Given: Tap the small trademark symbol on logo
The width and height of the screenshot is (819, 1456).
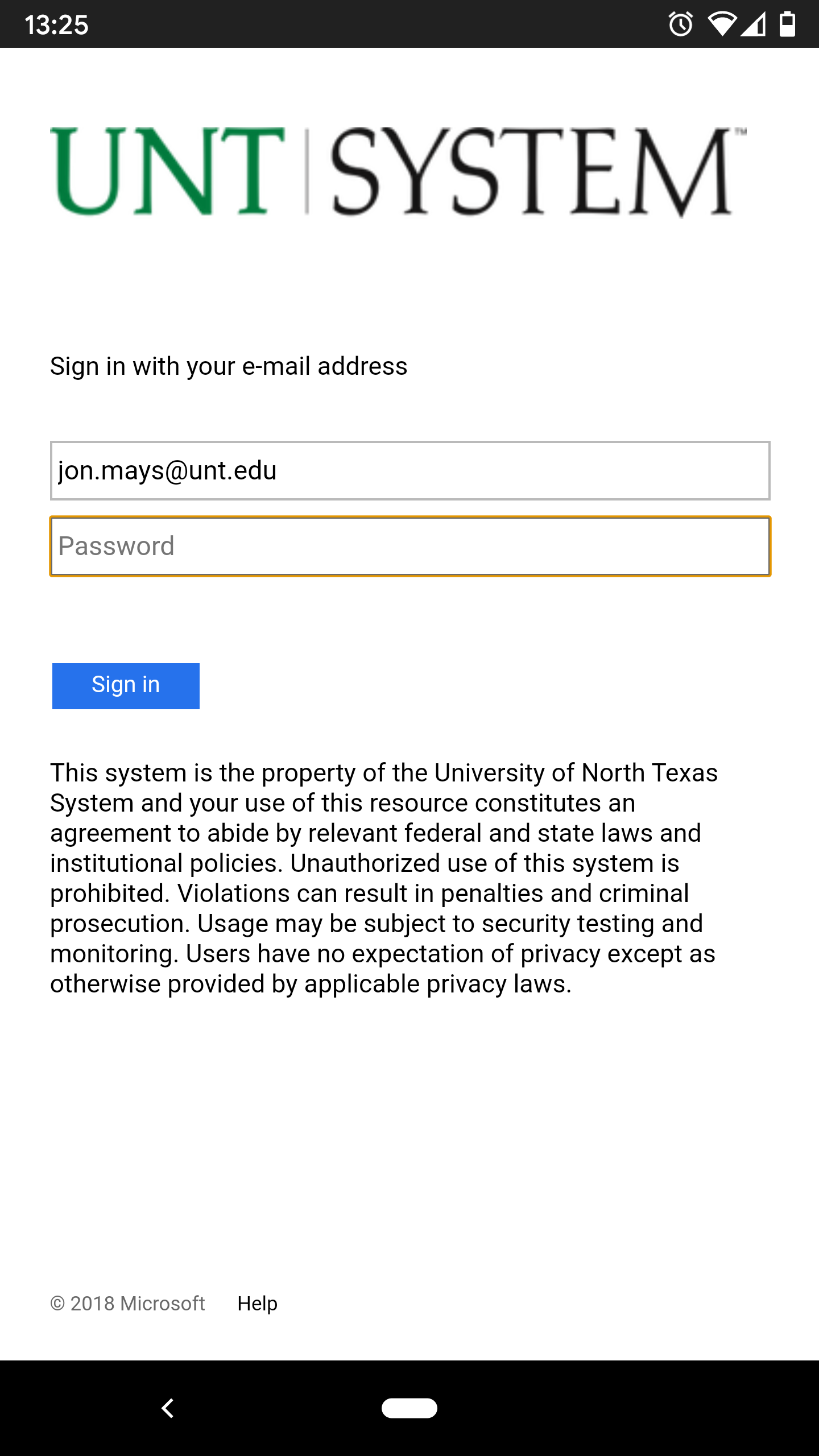Looking at the screenshot, I should point(740,132).
